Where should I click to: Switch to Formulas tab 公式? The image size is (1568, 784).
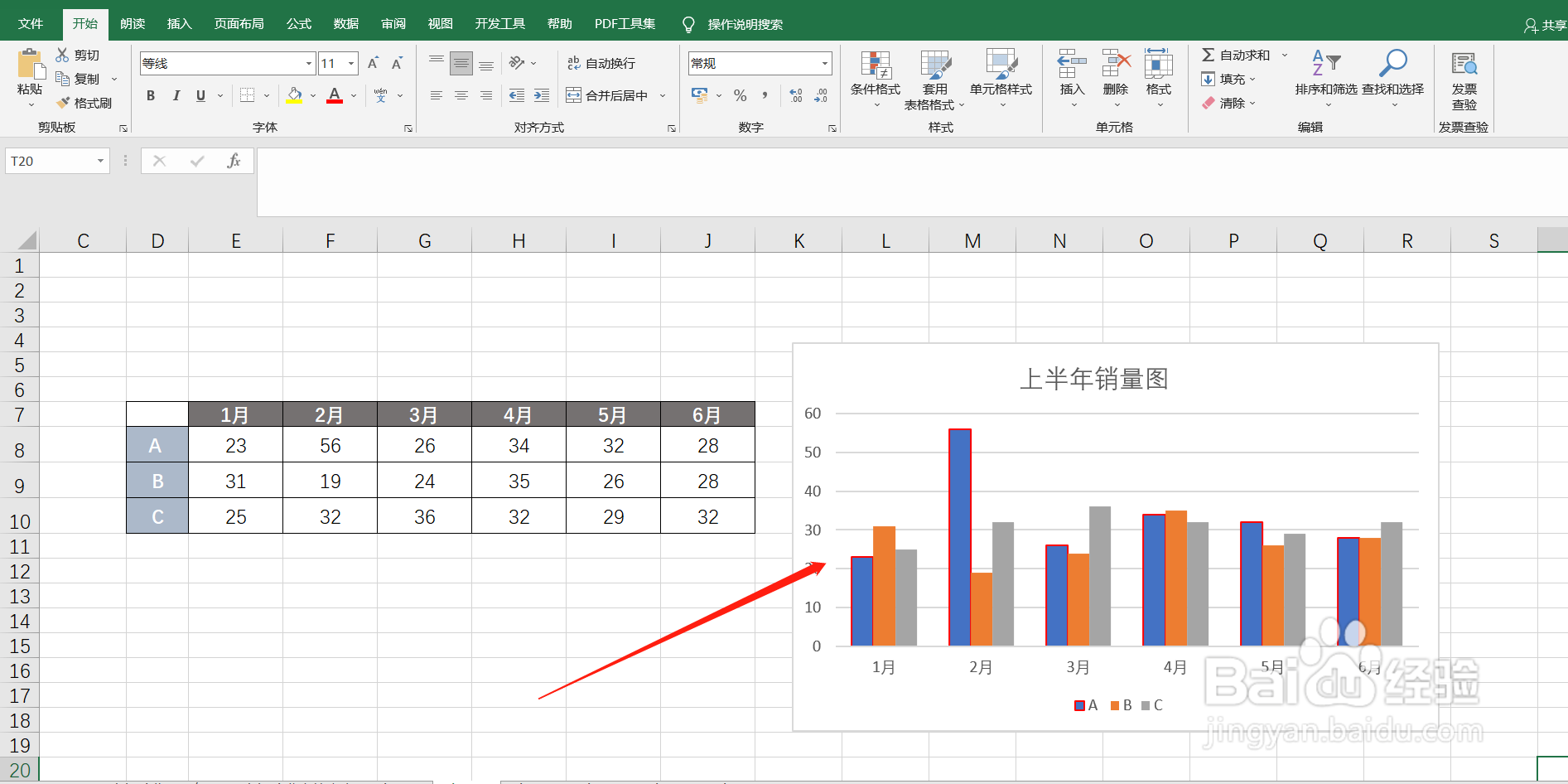[x=298, y=23]
